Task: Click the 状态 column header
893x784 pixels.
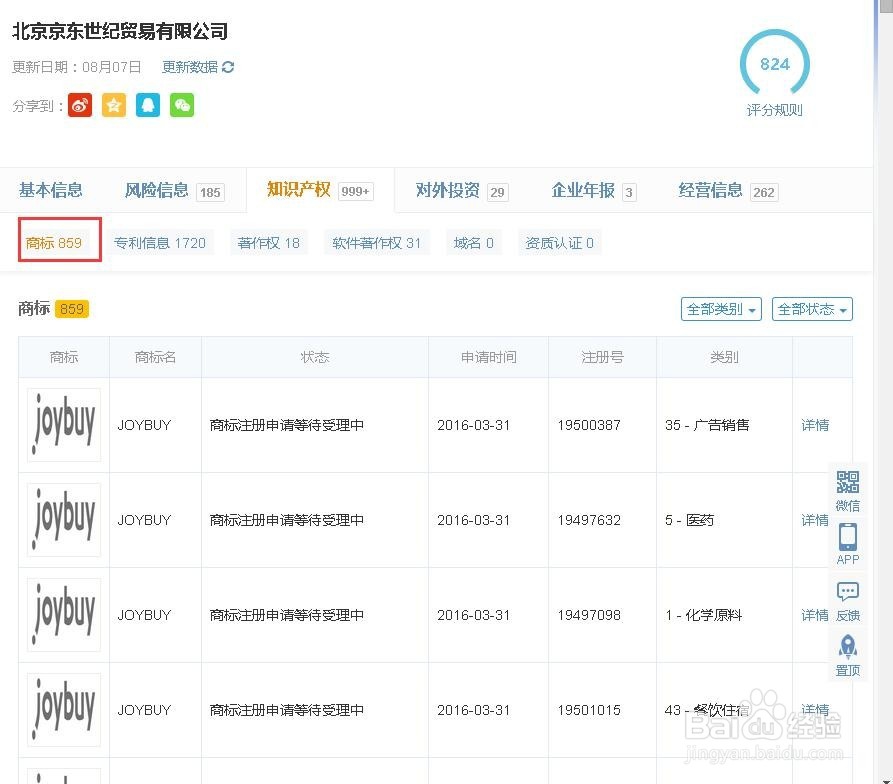Action: 315,357
